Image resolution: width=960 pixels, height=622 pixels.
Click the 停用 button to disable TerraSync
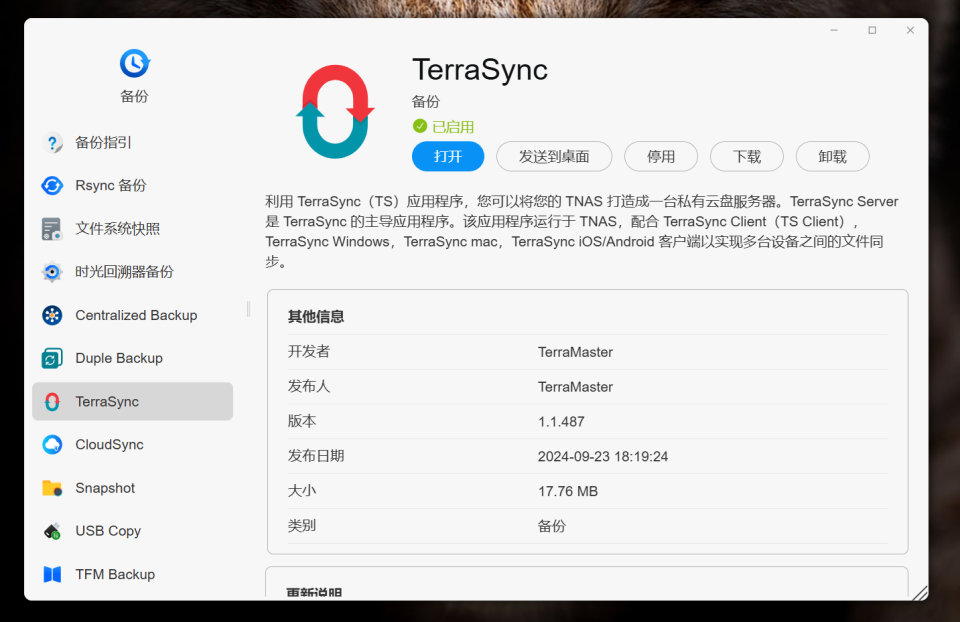click(661, 157)
